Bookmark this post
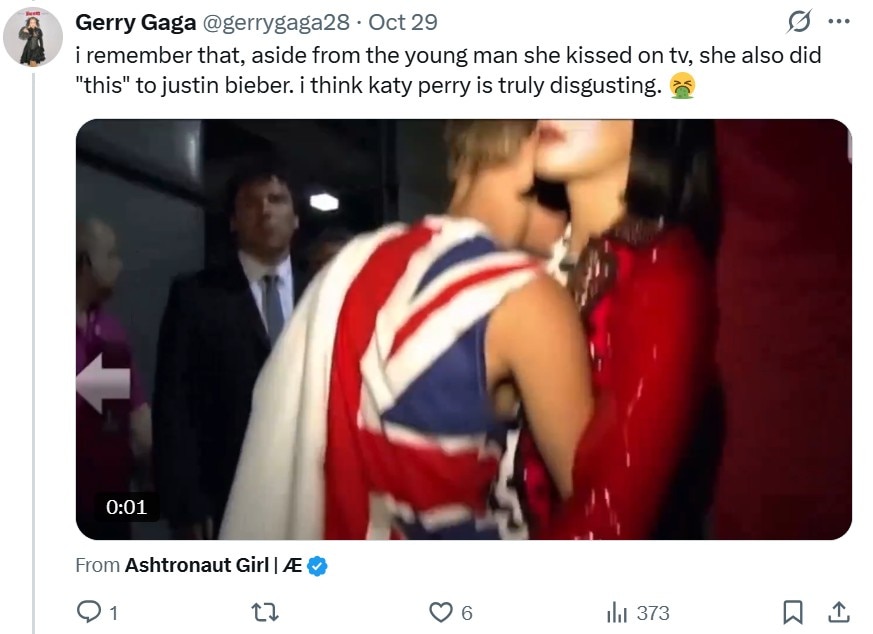Screen dimensions: 873x634 pyautogui.click(x=793, y=612)
